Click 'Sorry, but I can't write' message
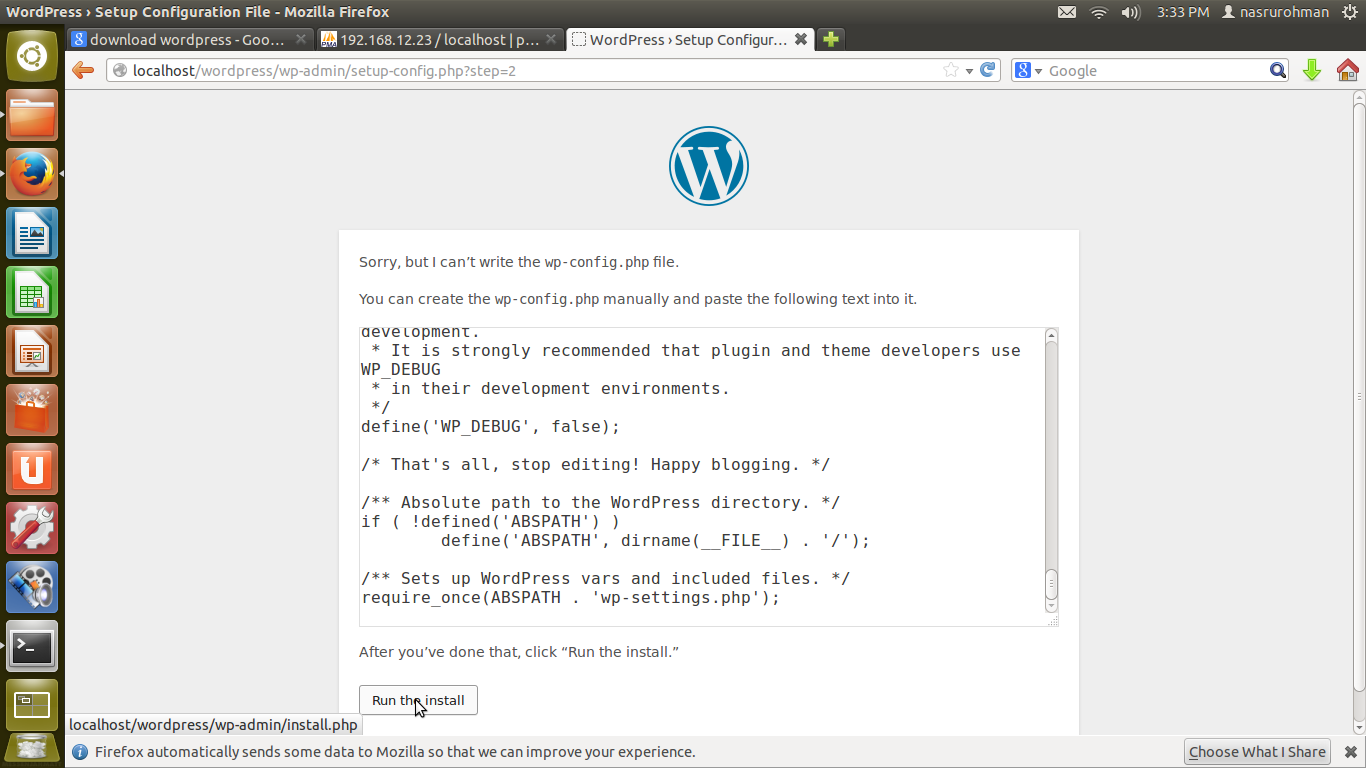Screen dimensions: 1366x768 tap(519, 262)
